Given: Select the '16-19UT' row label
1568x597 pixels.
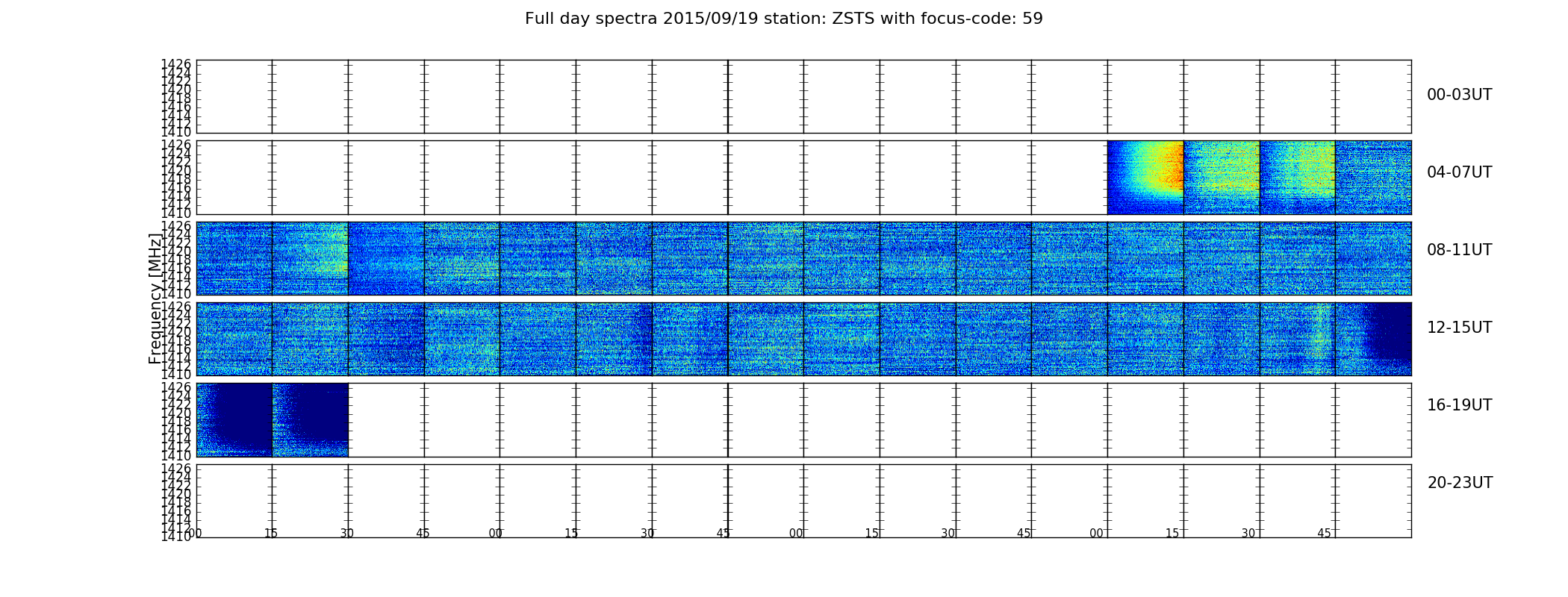Looking at the screenshot, I should pyautogui.click(x=1459, y=405).
